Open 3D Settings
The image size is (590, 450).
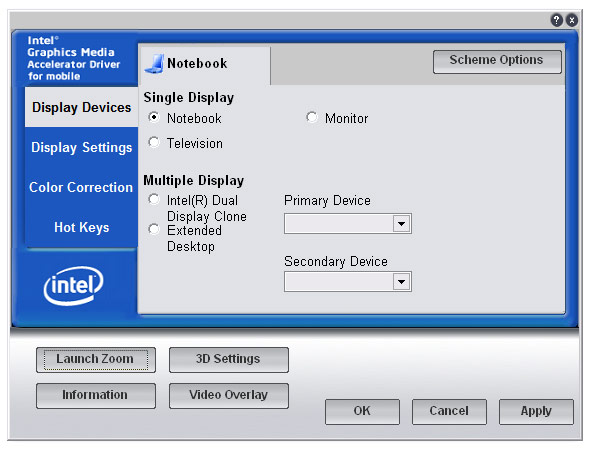[x=229, y=360]
